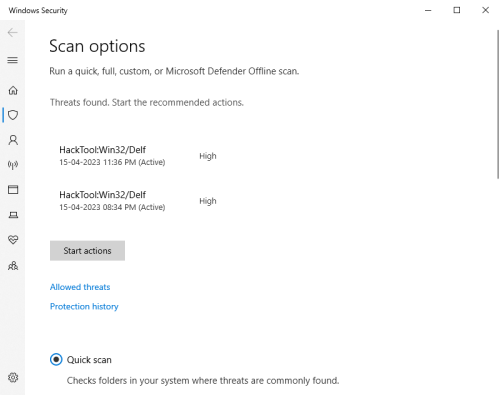
Task: Go back with the back arrow
Action: coord(13,32)
